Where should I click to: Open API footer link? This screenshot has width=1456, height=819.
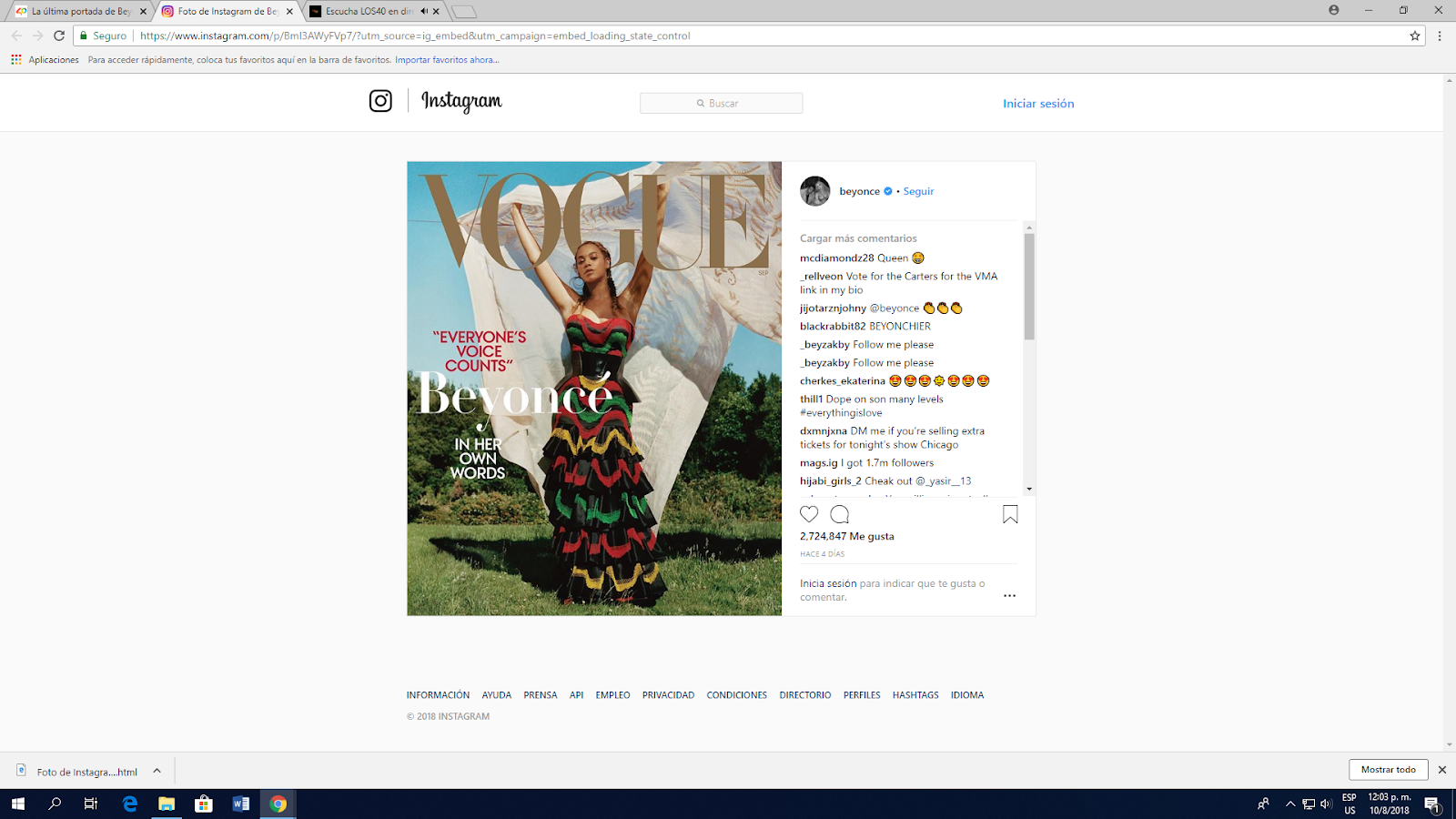click(576, 694)
